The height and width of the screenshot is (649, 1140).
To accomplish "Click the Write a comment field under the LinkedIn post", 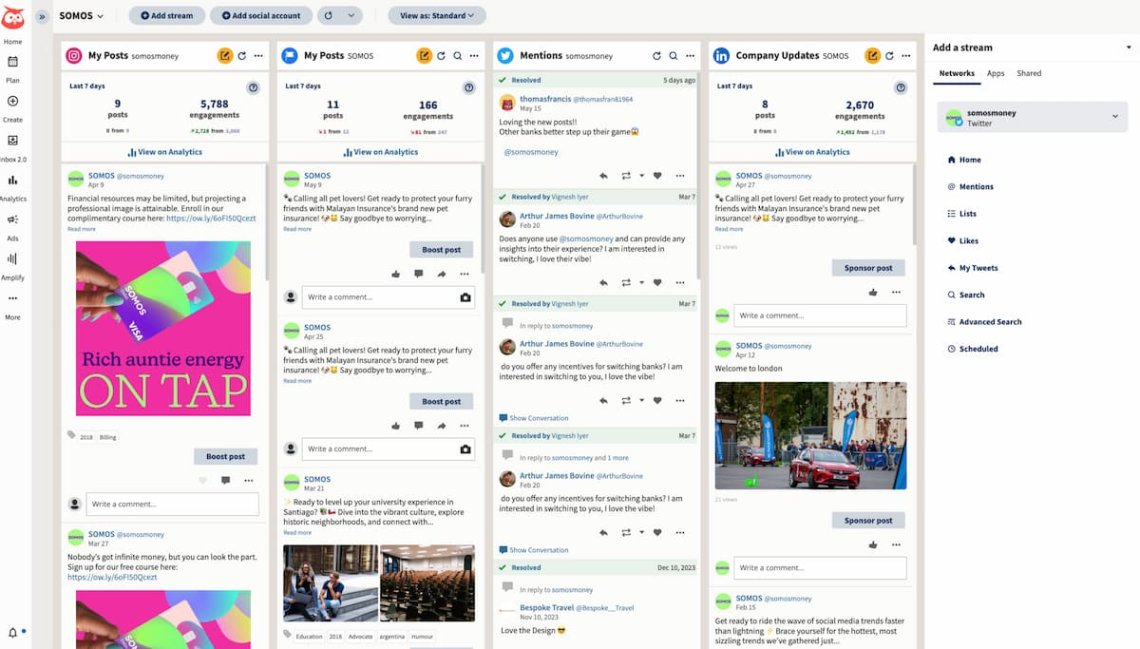I will pos(820,567).
